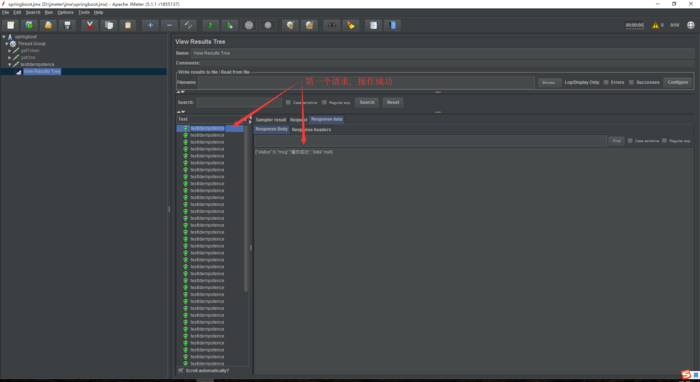The image size is (700, 382).
Task: Click the Configure button
Action: (x=677, y=82)
